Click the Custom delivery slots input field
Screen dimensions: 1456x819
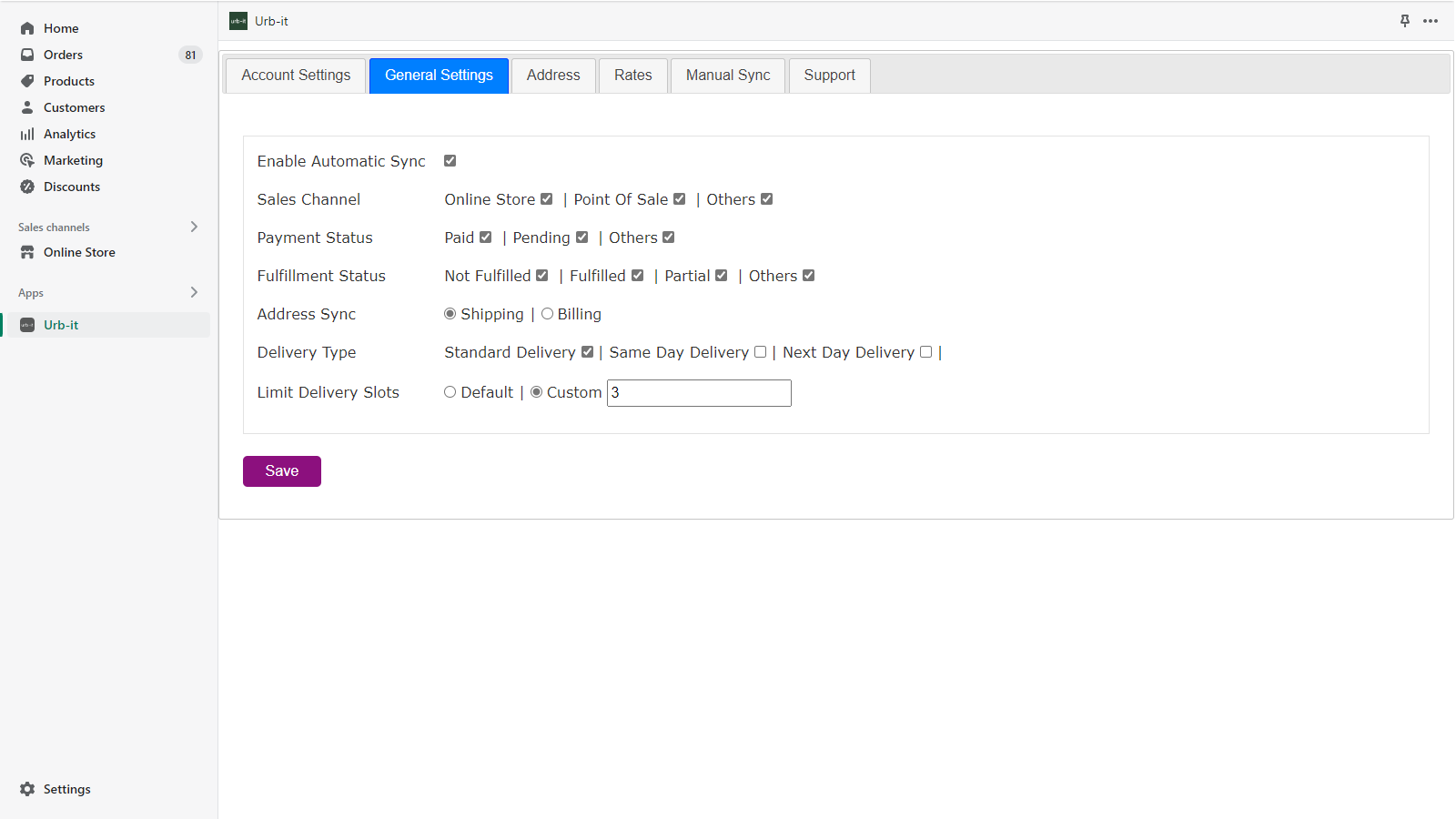click(699, 392)
